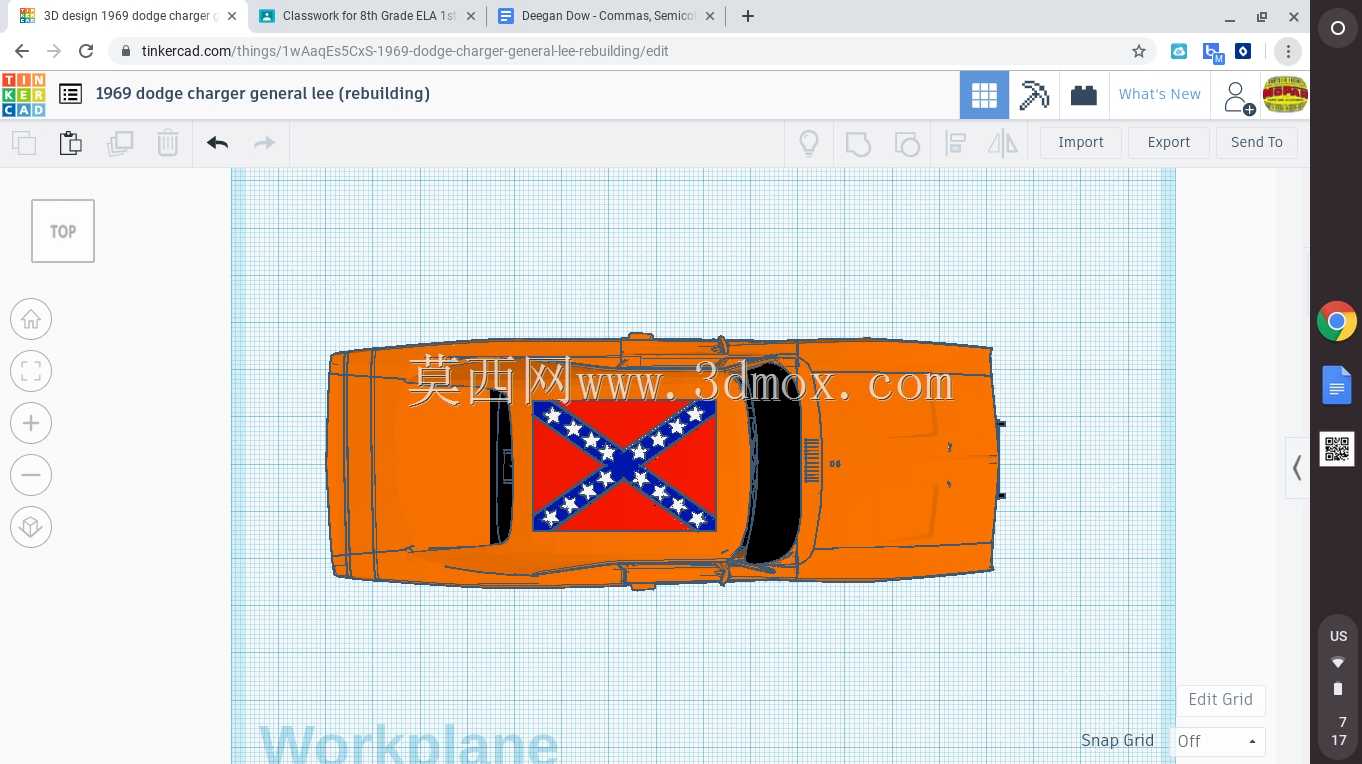
Task: Zoom out with the minus button
Action: point(31,475)
